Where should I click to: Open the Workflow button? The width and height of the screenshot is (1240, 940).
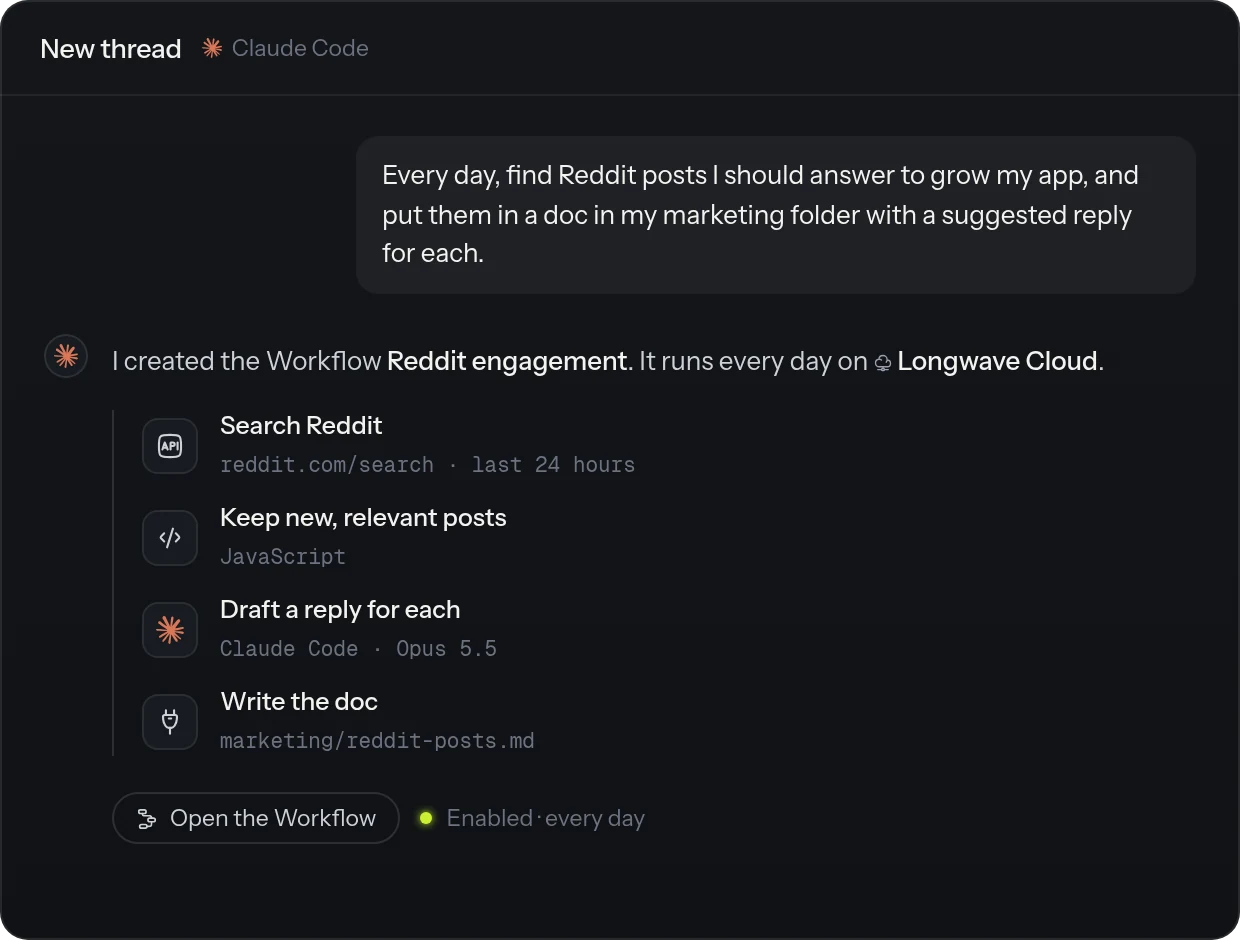[x=256, y=818]
